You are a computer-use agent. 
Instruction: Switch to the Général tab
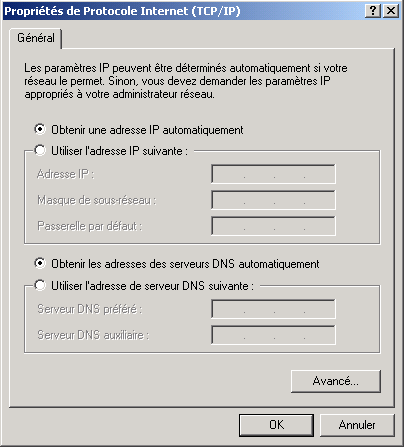click(36, 38)
